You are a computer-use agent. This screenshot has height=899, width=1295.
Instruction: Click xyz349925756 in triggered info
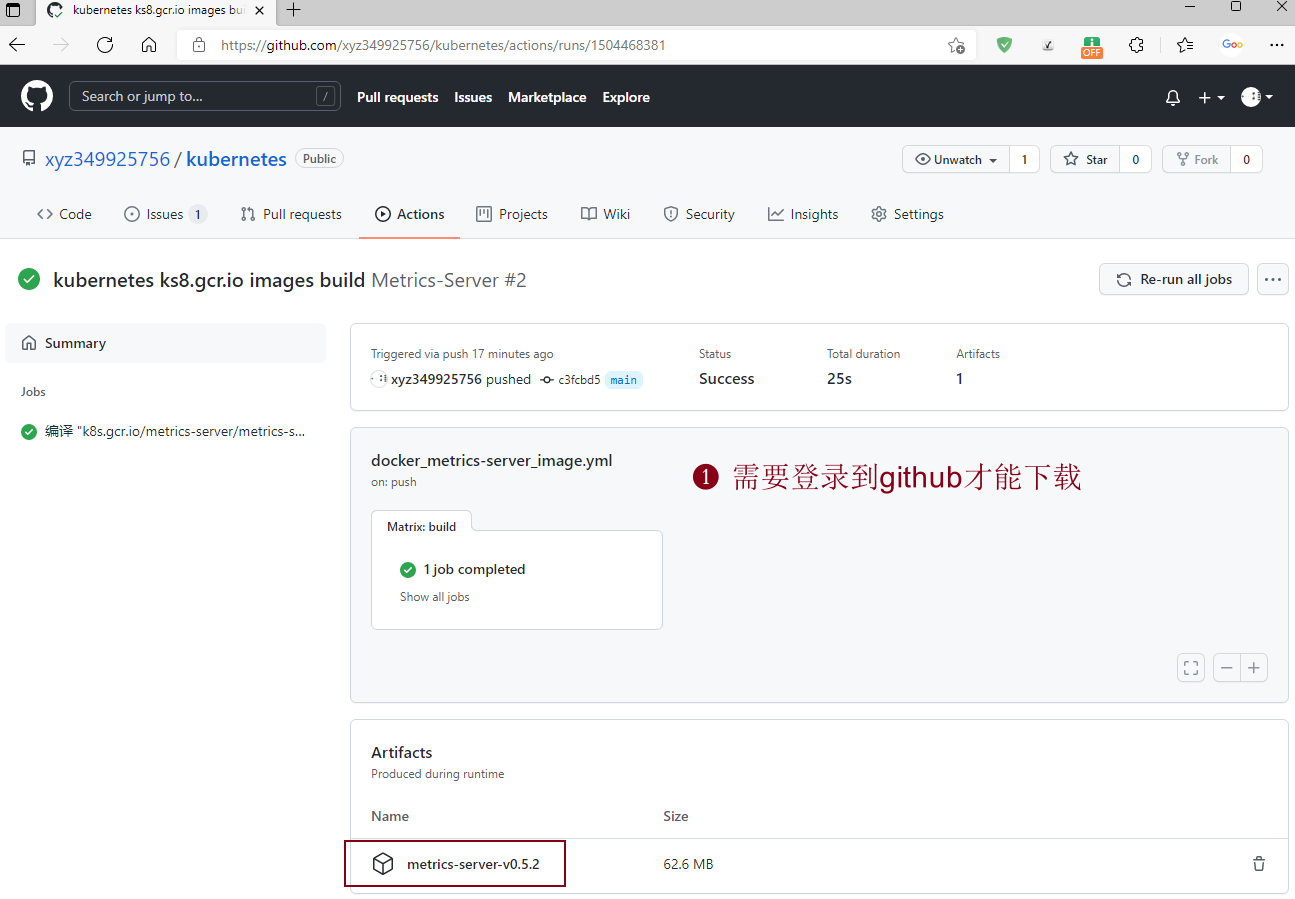pyautogui.click(x=436, y=379)
